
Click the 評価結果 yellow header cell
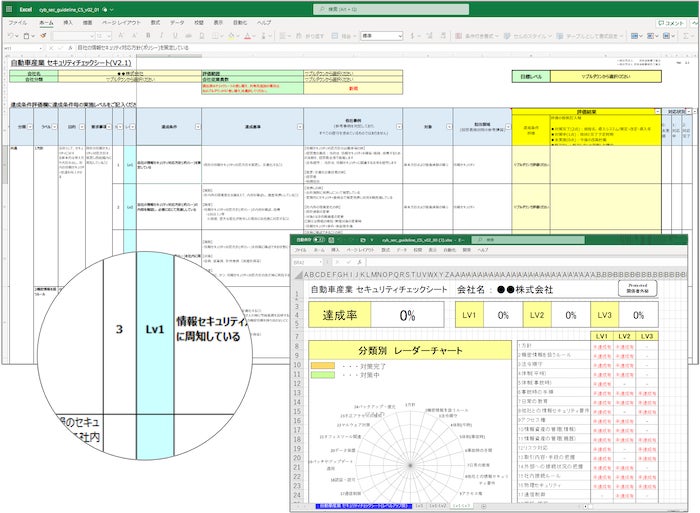pyautogui.click(x=586, y=111)
